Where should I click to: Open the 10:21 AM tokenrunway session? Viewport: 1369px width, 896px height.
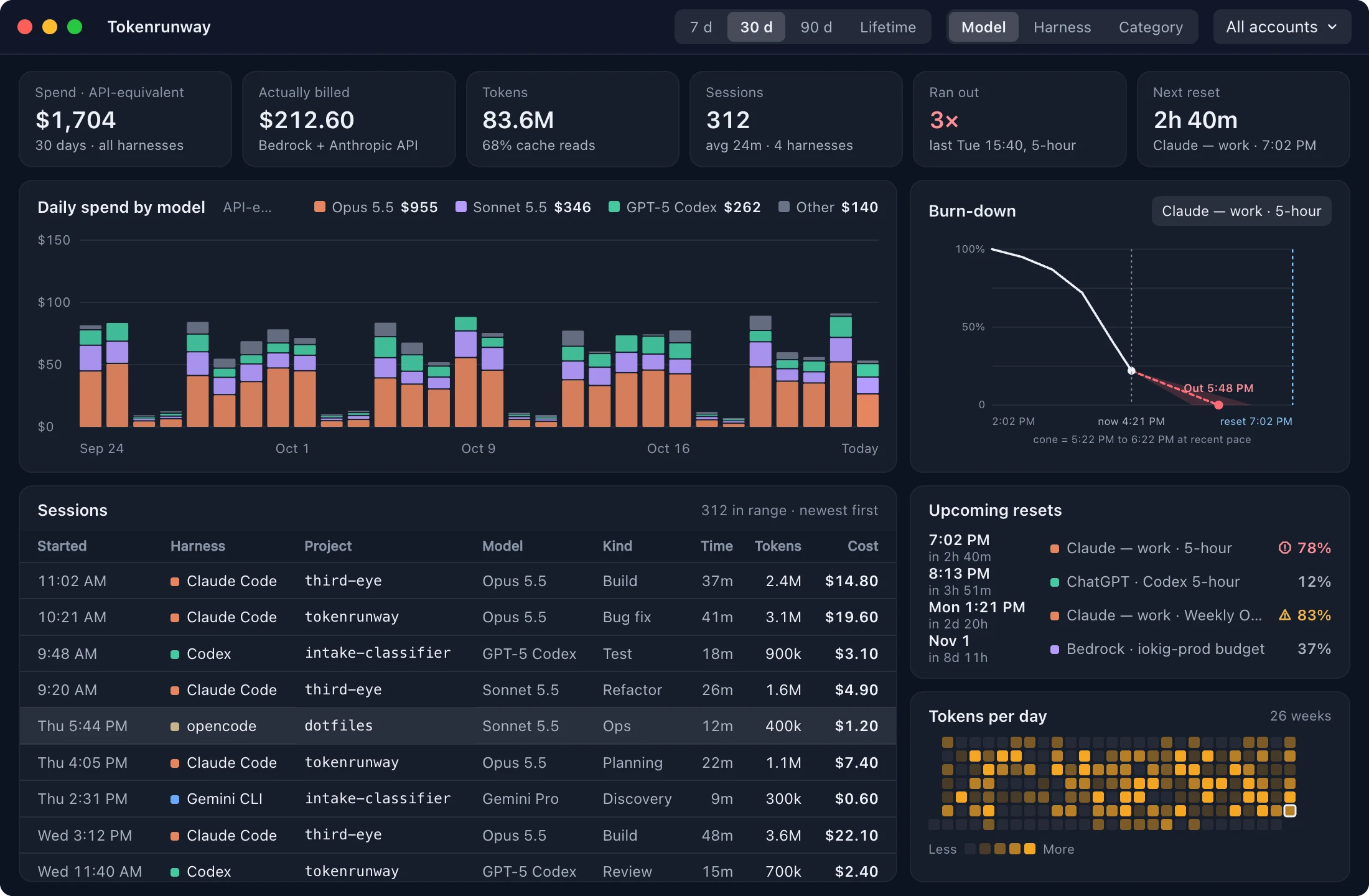click(458, 617)
